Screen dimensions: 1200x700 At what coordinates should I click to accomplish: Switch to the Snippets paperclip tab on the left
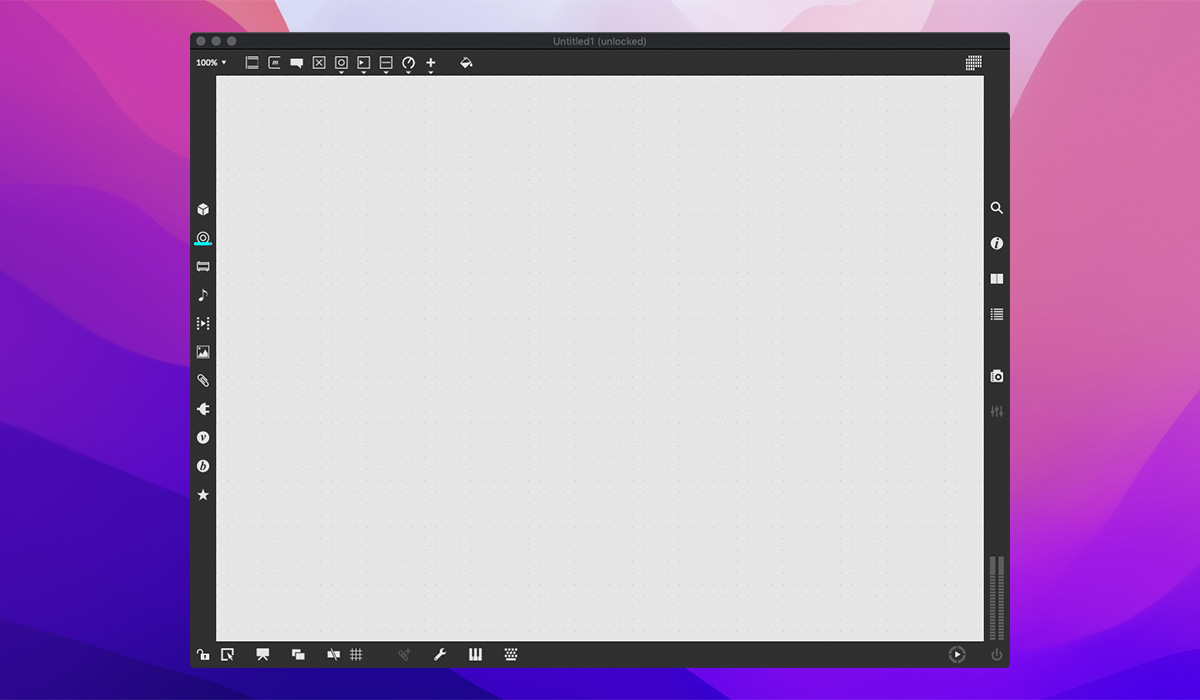203,380
